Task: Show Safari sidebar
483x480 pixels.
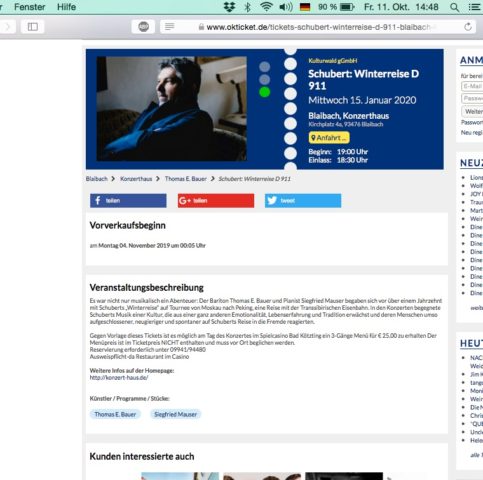Action: [32, 27]
